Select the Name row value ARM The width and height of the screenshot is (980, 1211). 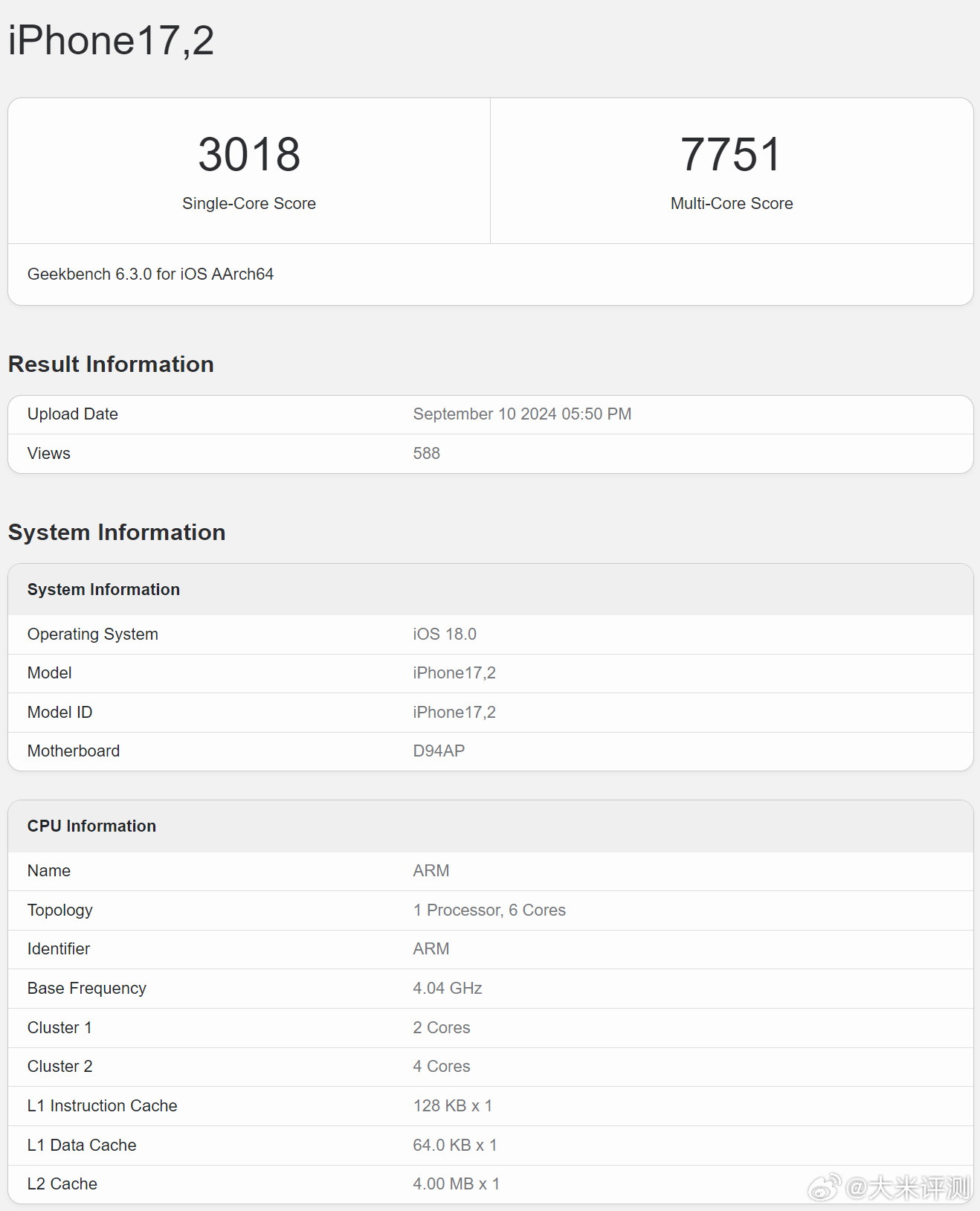[431, 871]
